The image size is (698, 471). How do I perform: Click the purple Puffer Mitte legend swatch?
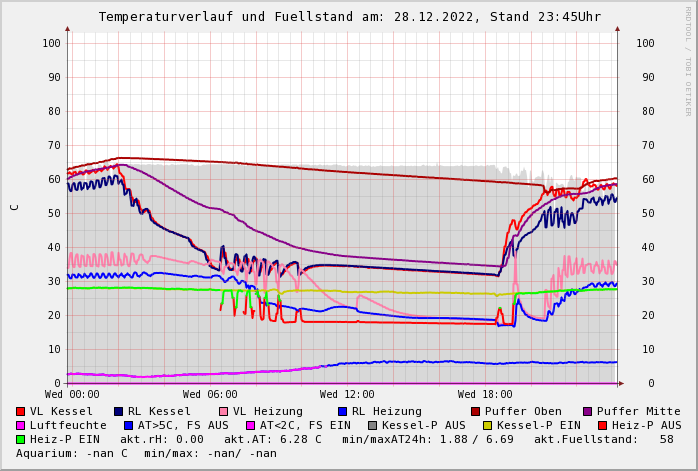coord(588,412)
